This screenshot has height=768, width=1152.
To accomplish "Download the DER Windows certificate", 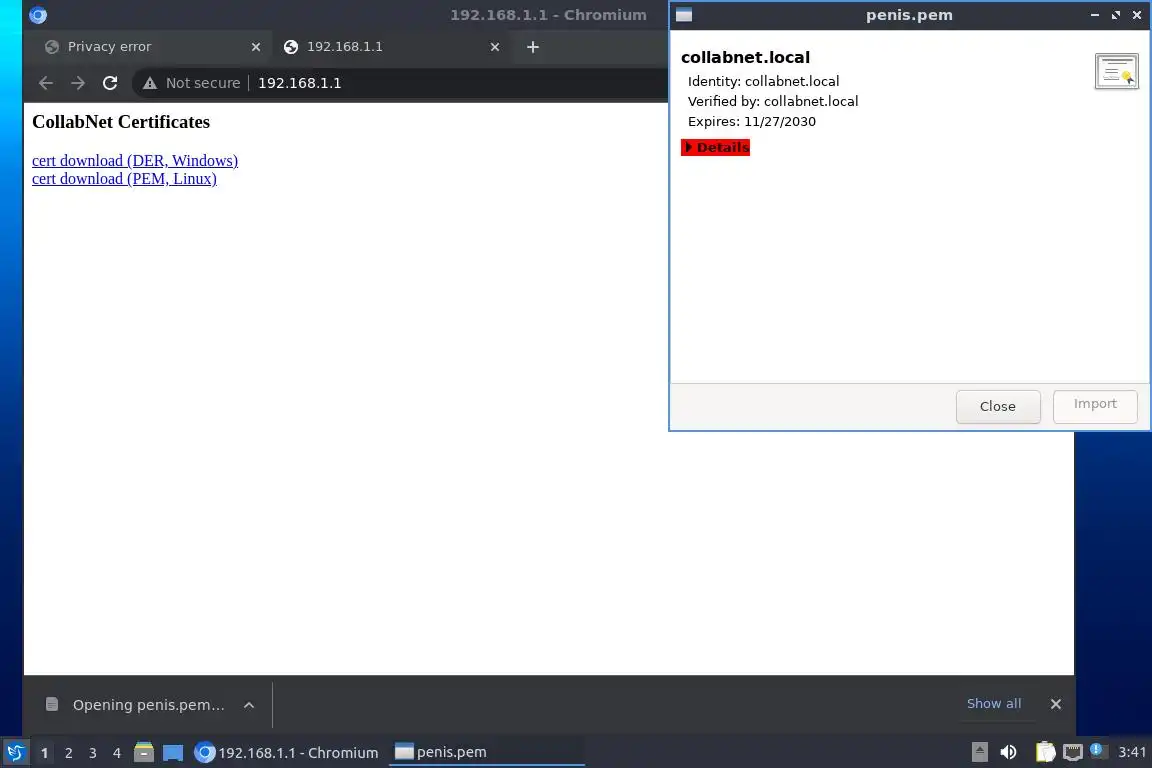I will 135,160.
